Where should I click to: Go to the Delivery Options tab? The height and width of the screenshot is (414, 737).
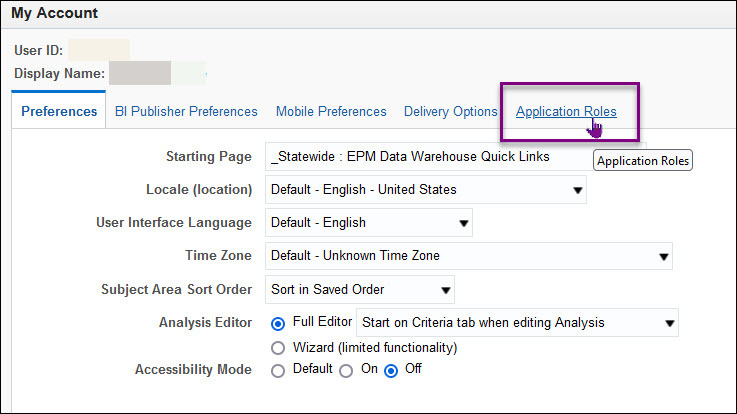(x=450, y=112)
